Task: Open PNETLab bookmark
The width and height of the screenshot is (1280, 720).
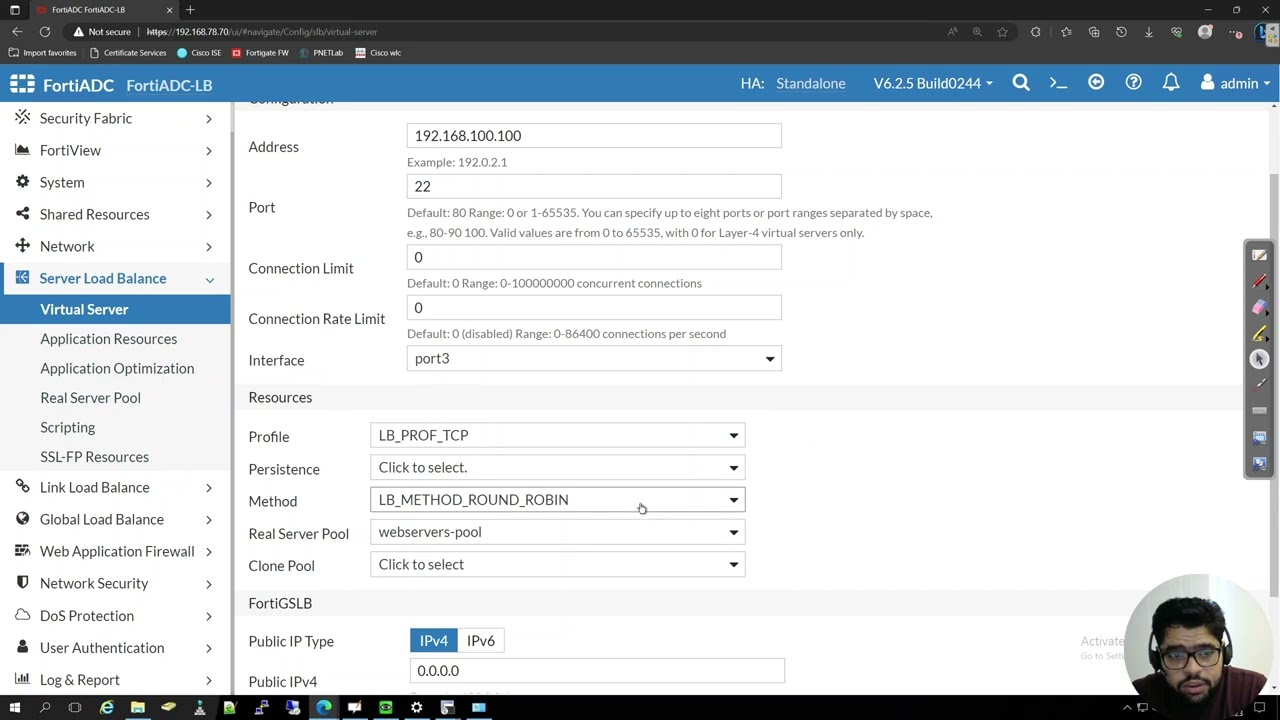Action: click(x=321, y=53)
